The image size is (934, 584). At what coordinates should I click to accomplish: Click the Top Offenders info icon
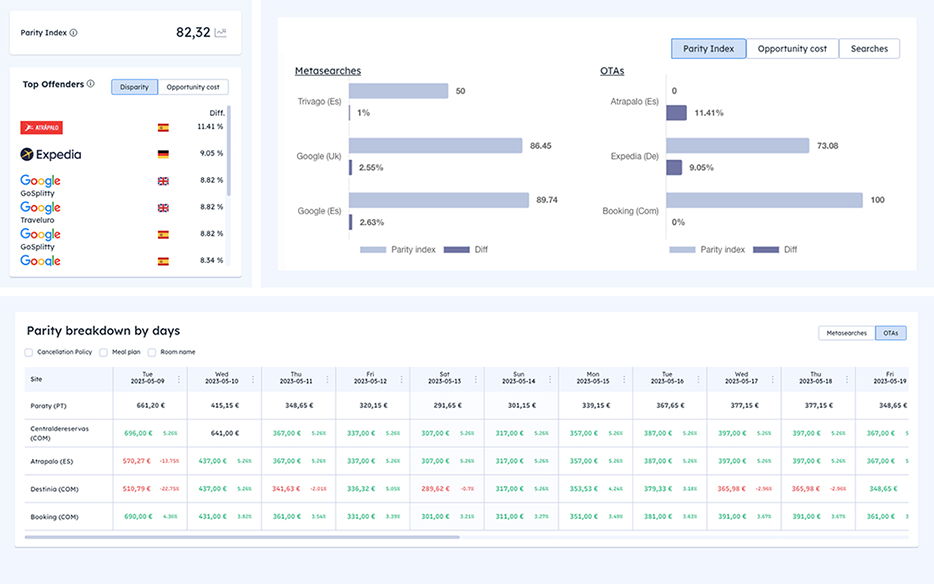coord(91,84)
